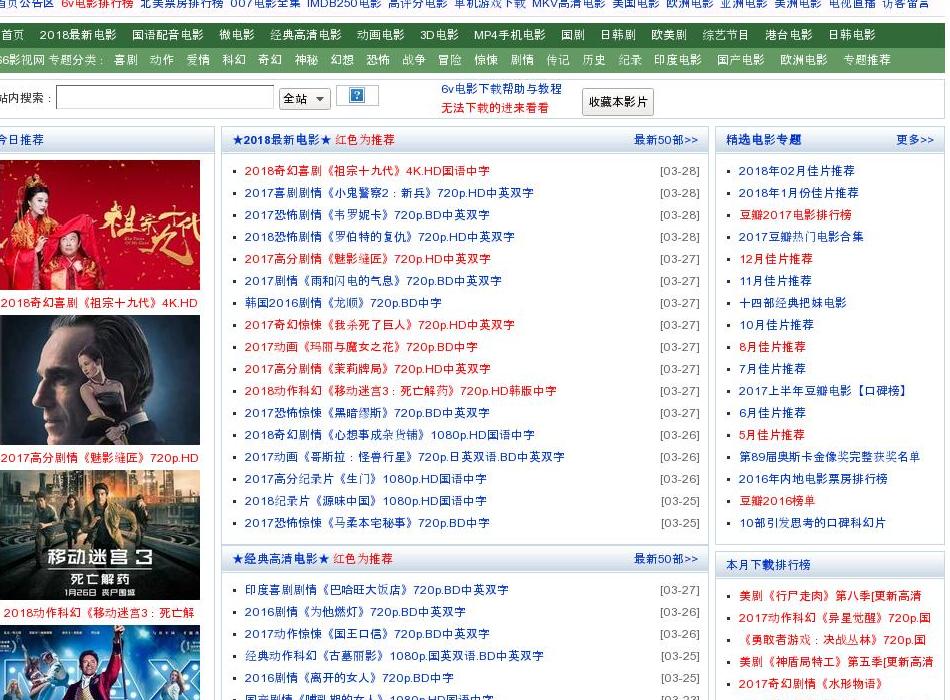Open 《黑暗缪斯》 movie link
Image resolution: width=950 pixels, height=700 pixels.
pyautogui.click(x=367, y=413)
